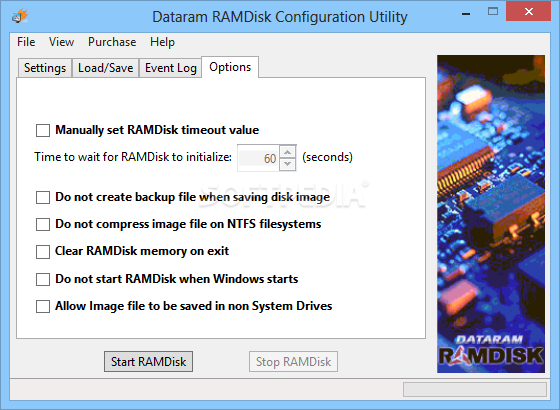
Task: Open the Purchase menu
Action: 112,42
